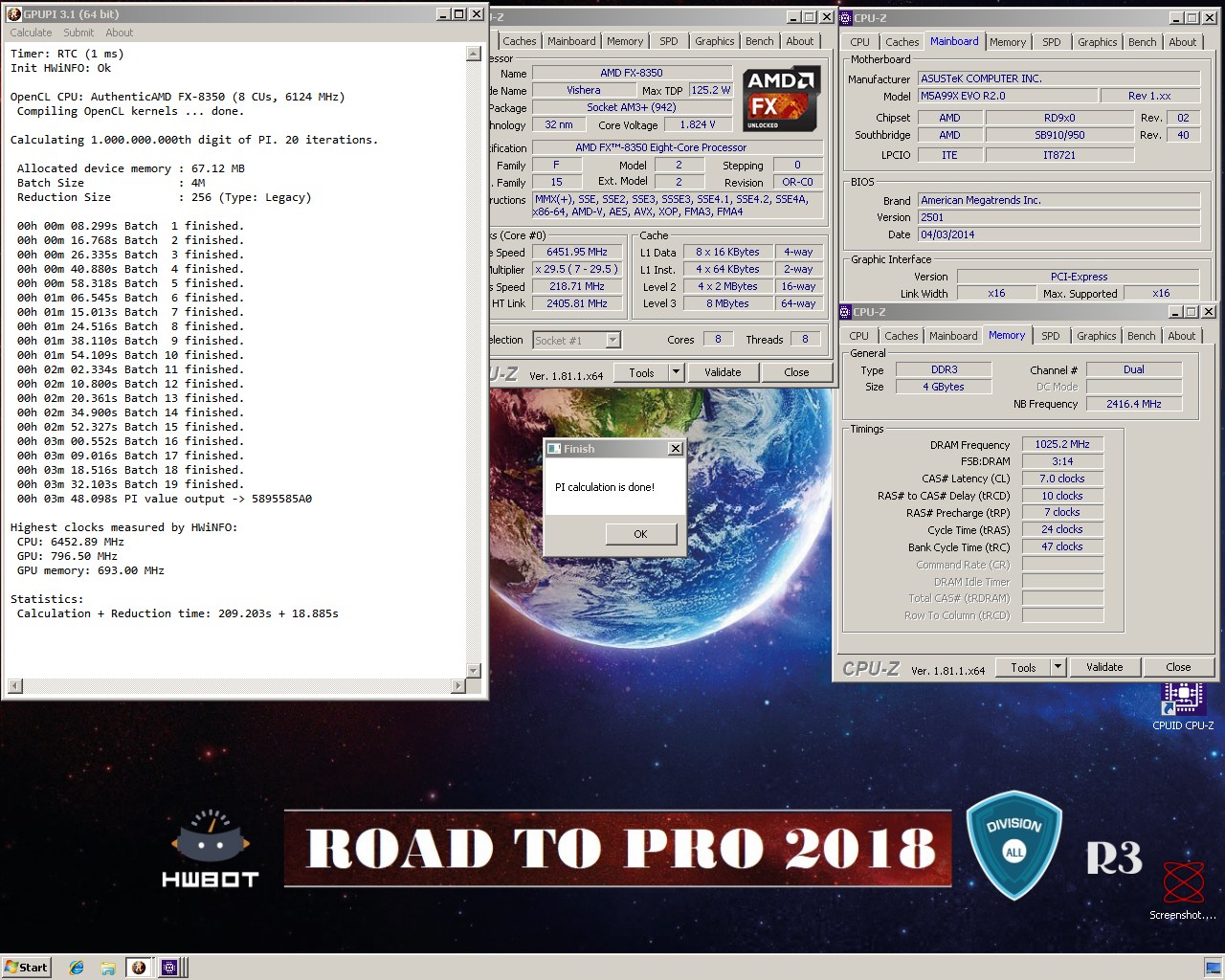Select the Screenshot desktop icon

click(1183, 891)
